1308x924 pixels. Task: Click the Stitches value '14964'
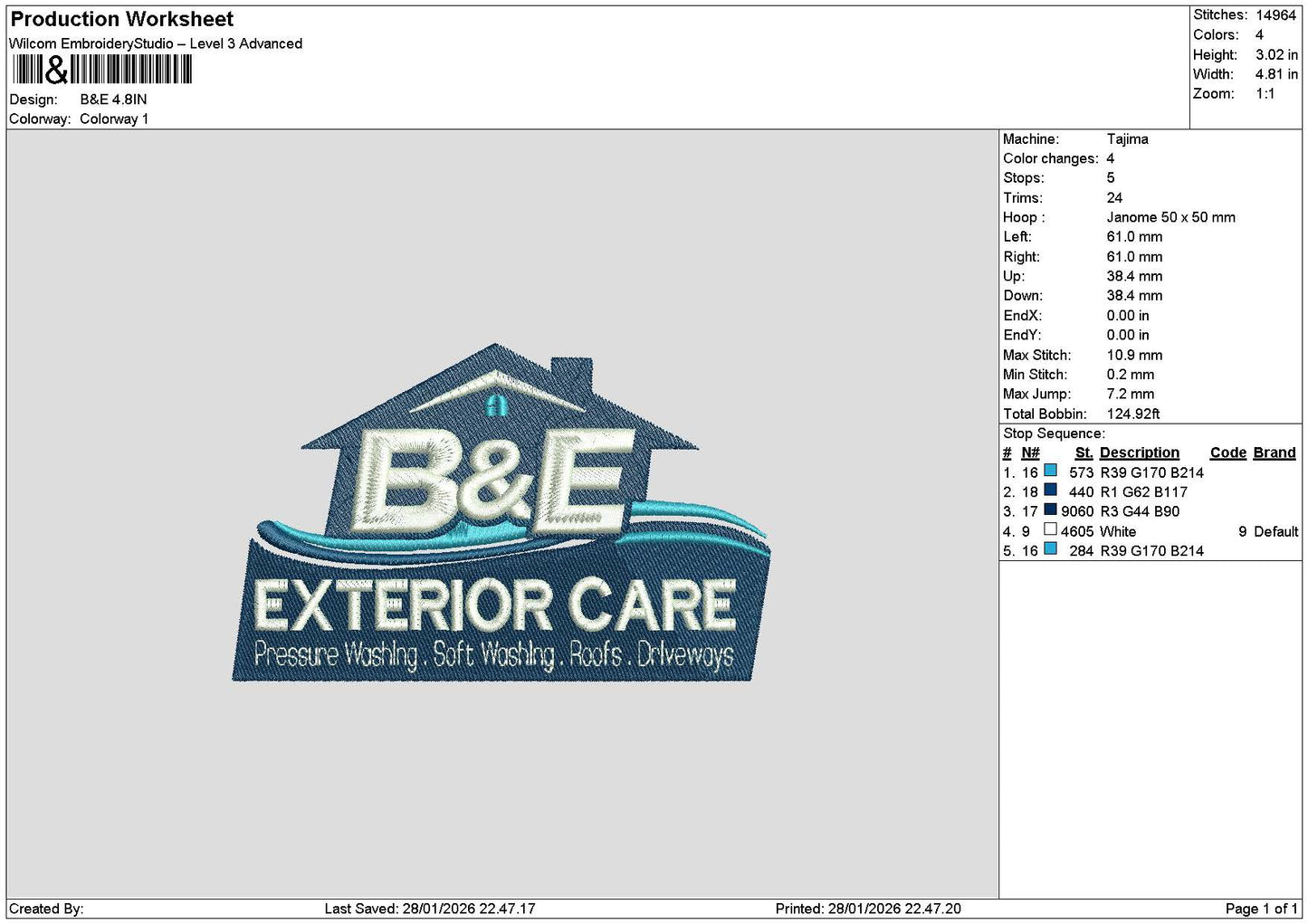point(1276,15)
